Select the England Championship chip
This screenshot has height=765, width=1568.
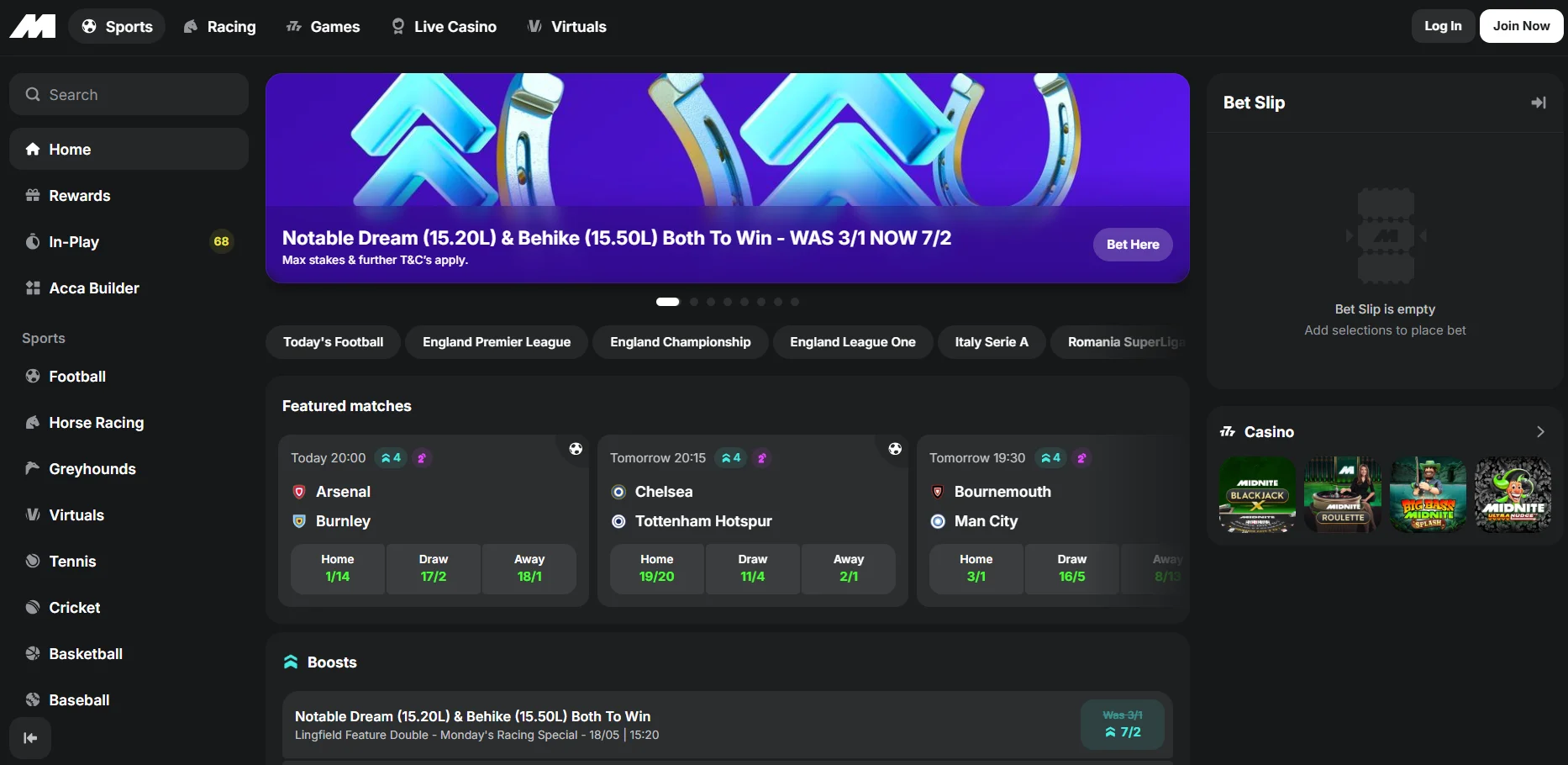point(681,342)
